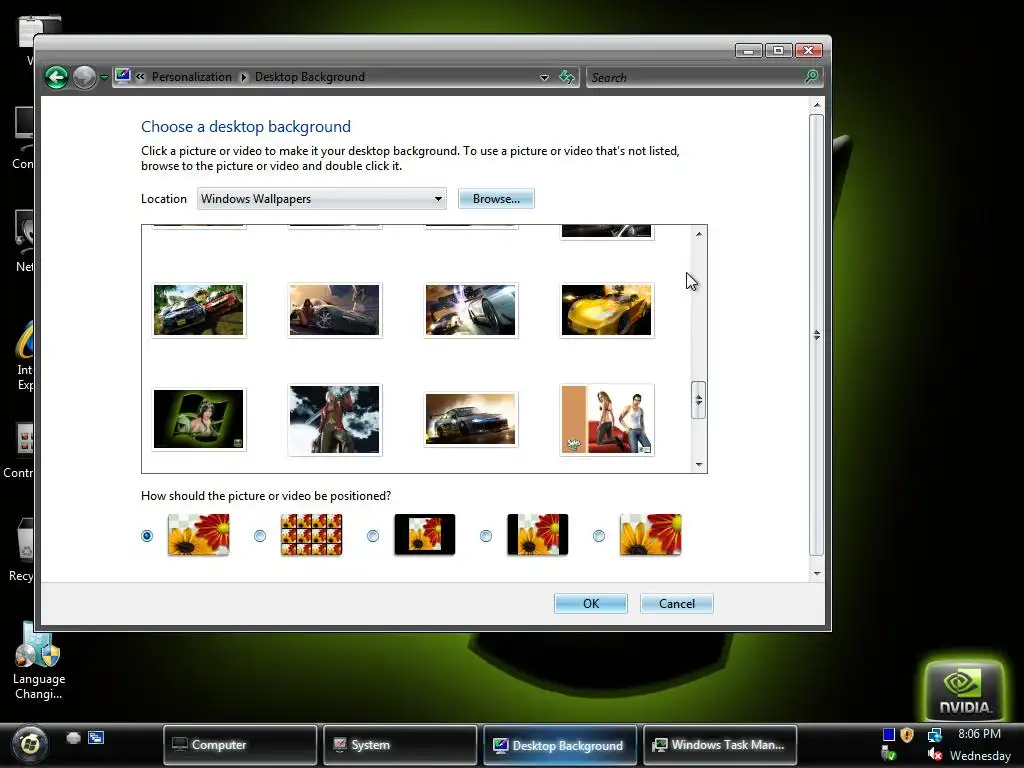Expand the breadcrumb arrow after Personalization

click(x=244, y=77)
